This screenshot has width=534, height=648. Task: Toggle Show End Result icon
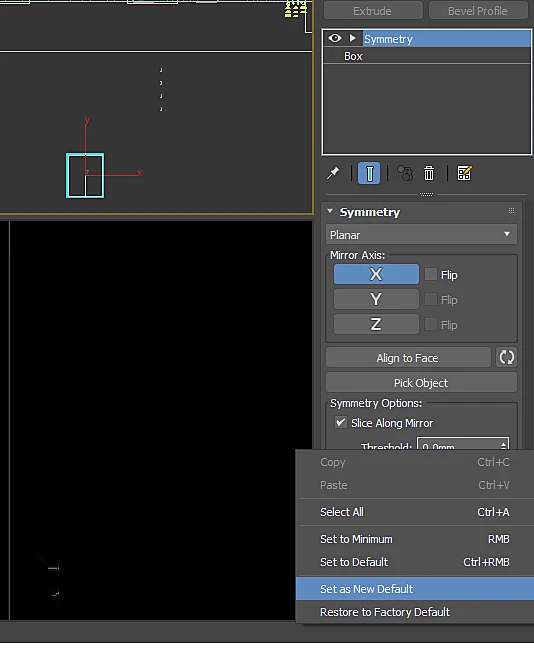tap(369, 173)
